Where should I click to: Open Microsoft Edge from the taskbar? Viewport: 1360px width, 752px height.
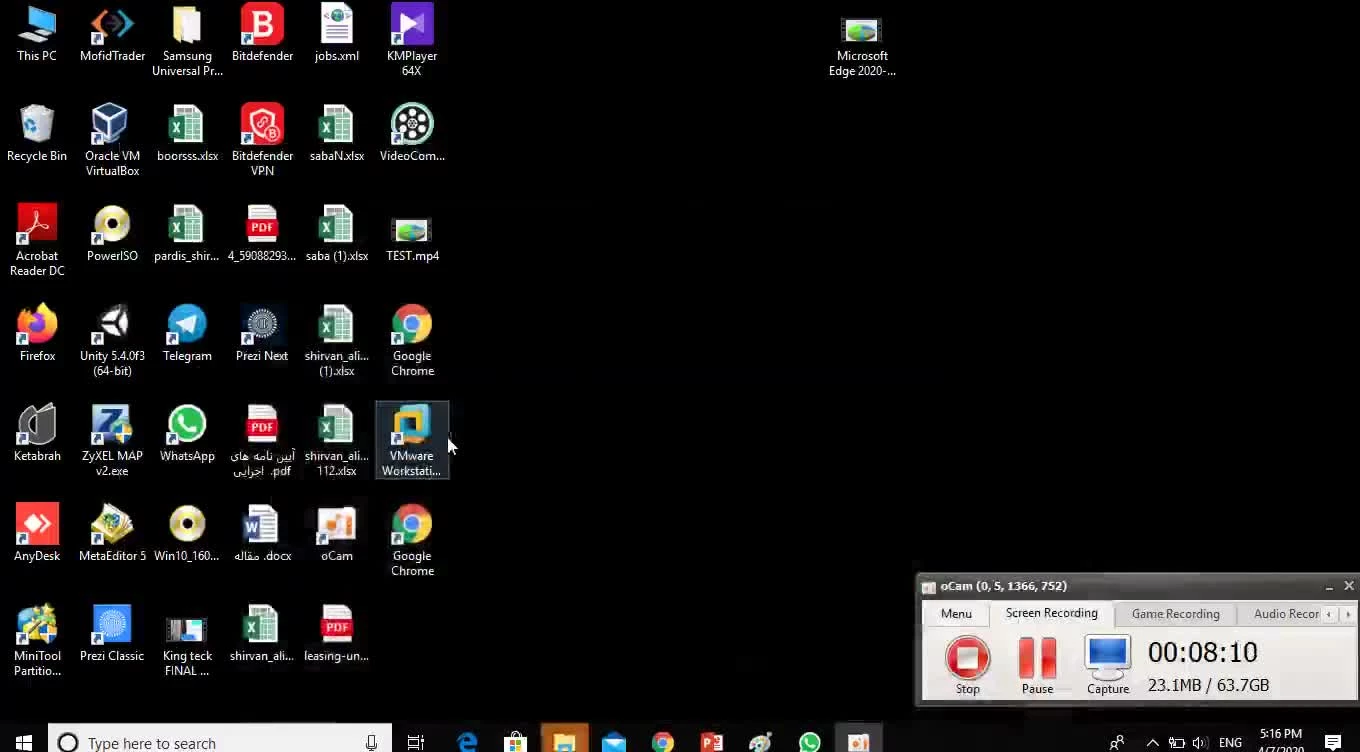467,742
